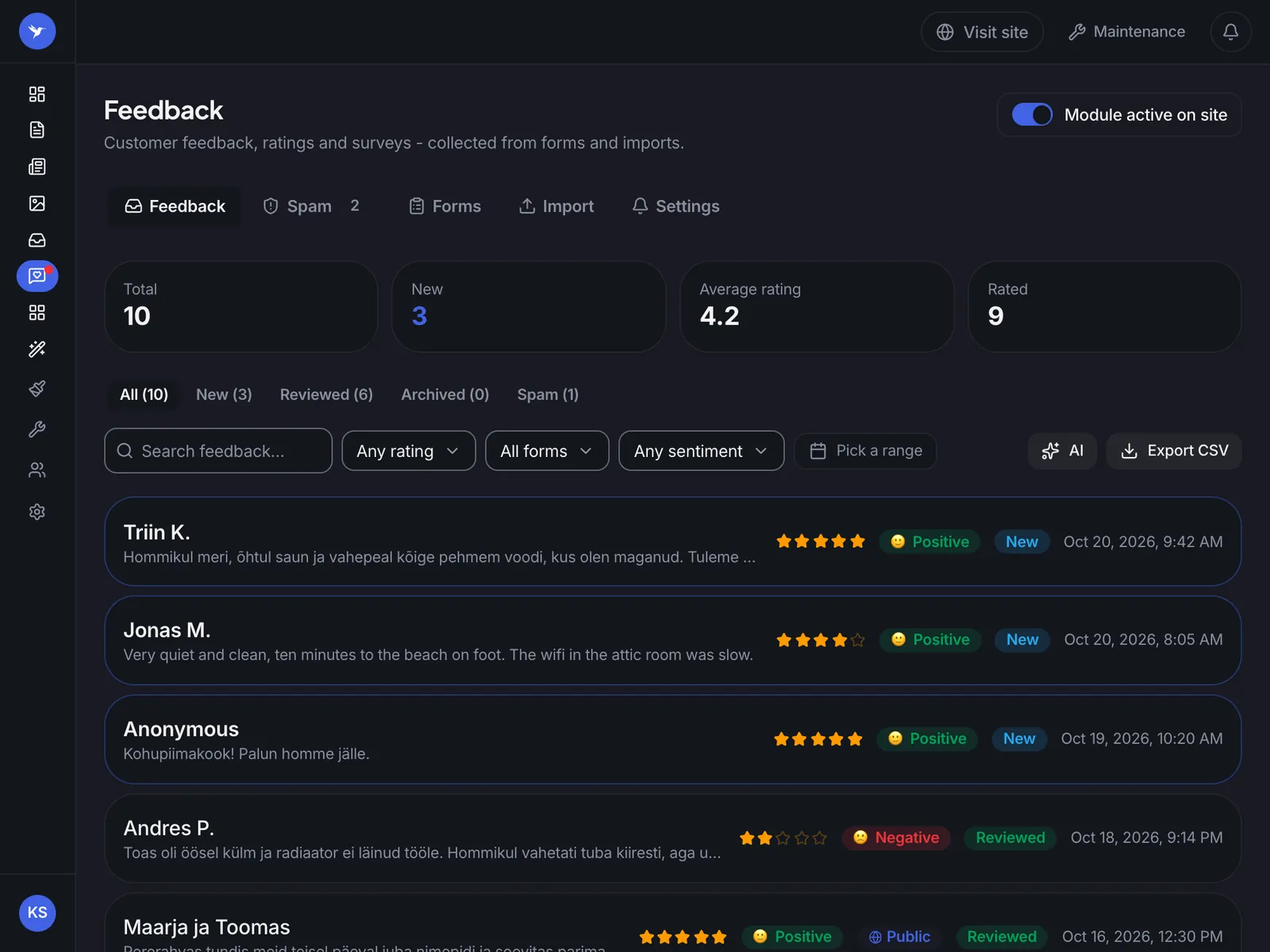The height and width of the screenshot is (952, 1270).
Task: Filter by Spam (1)
Action: pyautogui.click(x=548, y=394)
